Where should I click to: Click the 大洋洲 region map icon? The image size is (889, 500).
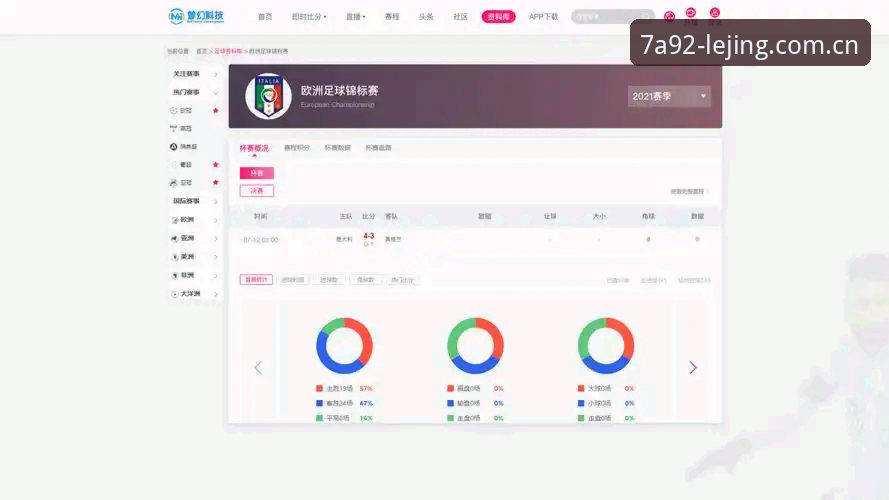click(x=175, y=294)
